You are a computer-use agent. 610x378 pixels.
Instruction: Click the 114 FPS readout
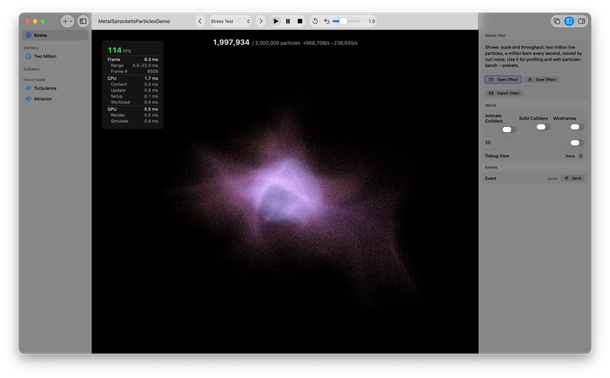pos(119,50)
